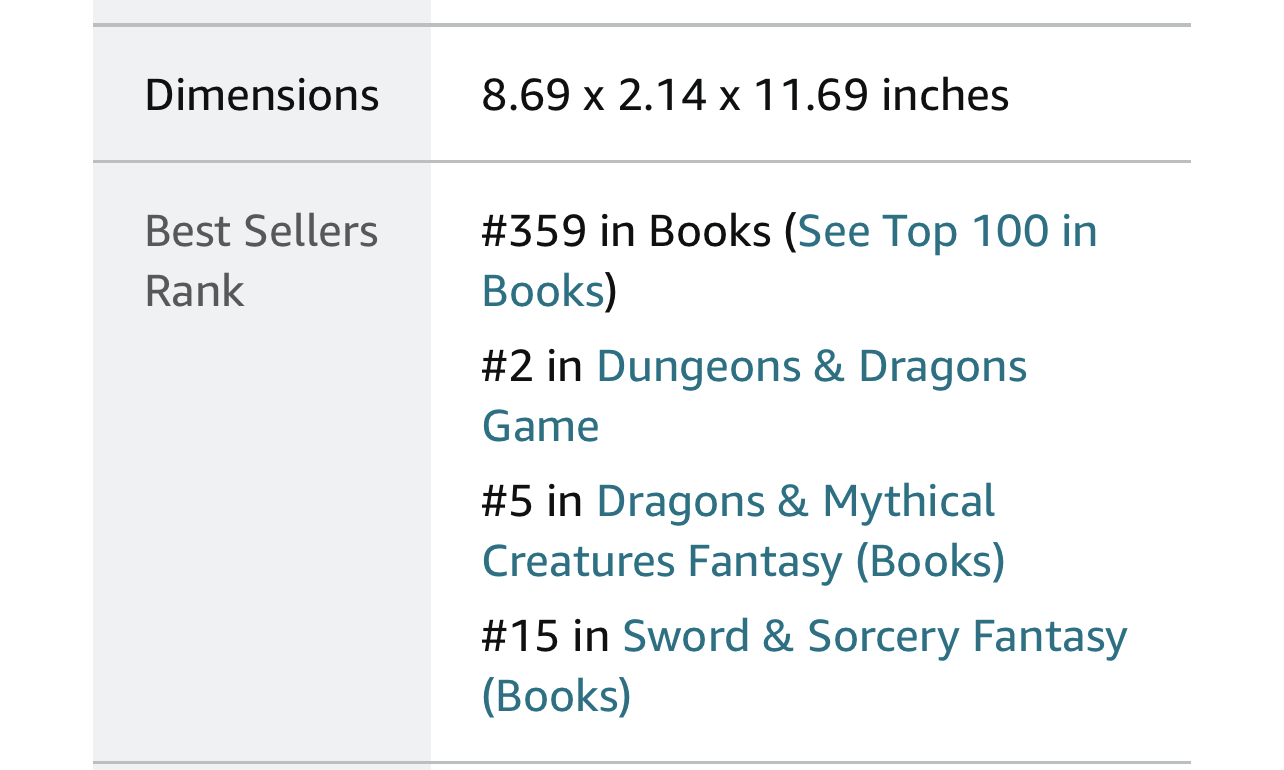Visit Dragons & Mythical Creatures Fantasy category
1284x770 pixels.
coord(743,531)
